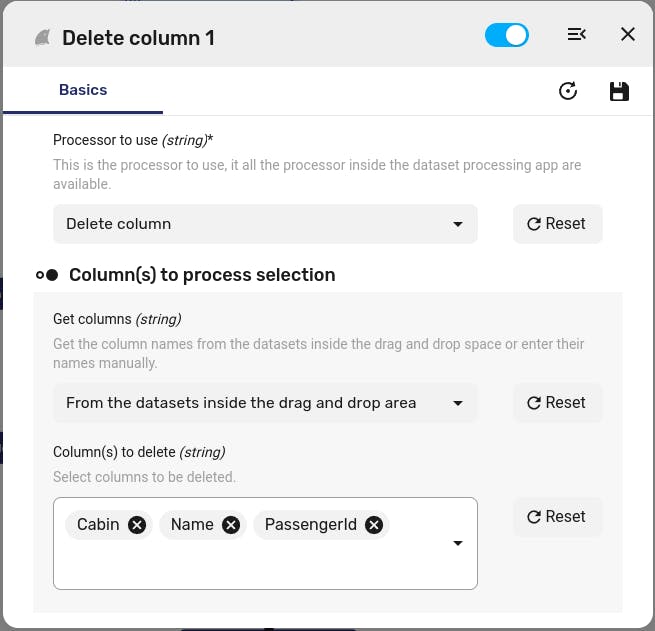655x631 pixels.
Task: Save settings with the floppy disk icon
Action: [619, 91]
